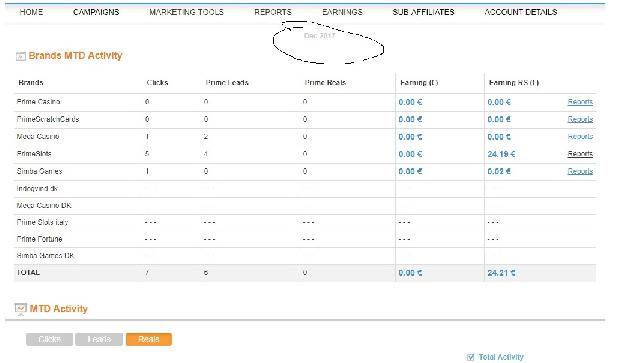Viewport: 640px width, 363px height.
Task: Click the MTD Activity chart icon
Action: tap(20, 308)
